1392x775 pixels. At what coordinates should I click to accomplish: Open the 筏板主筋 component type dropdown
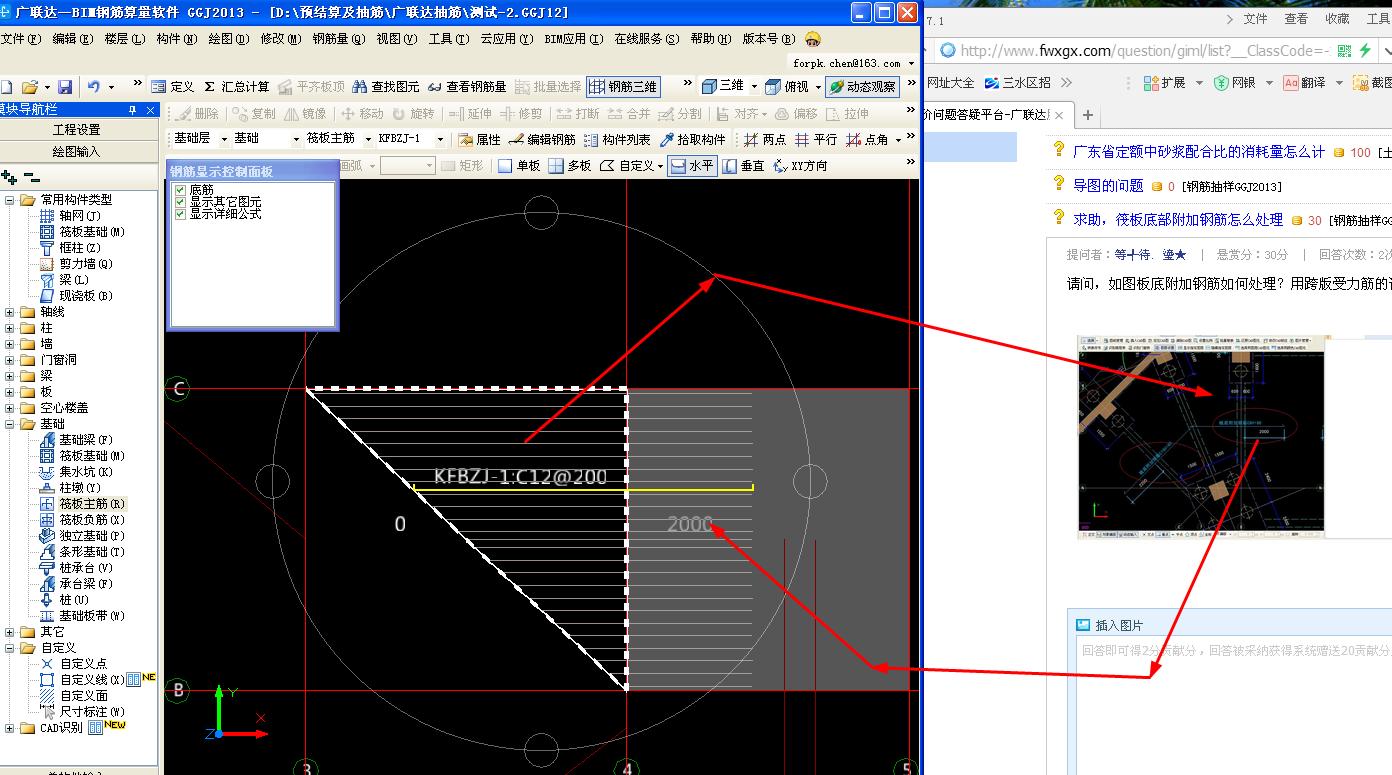click(368, 140)
